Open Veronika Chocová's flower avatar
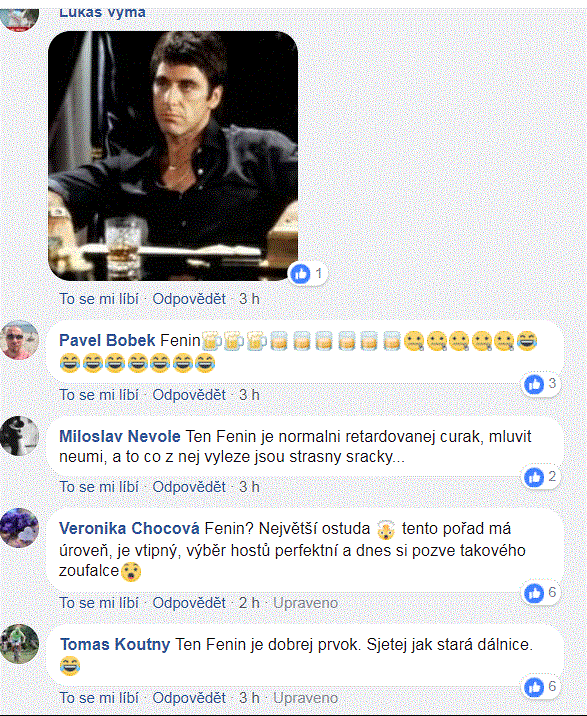This screenshot has height=716, width=587. (x=19, y=528)
